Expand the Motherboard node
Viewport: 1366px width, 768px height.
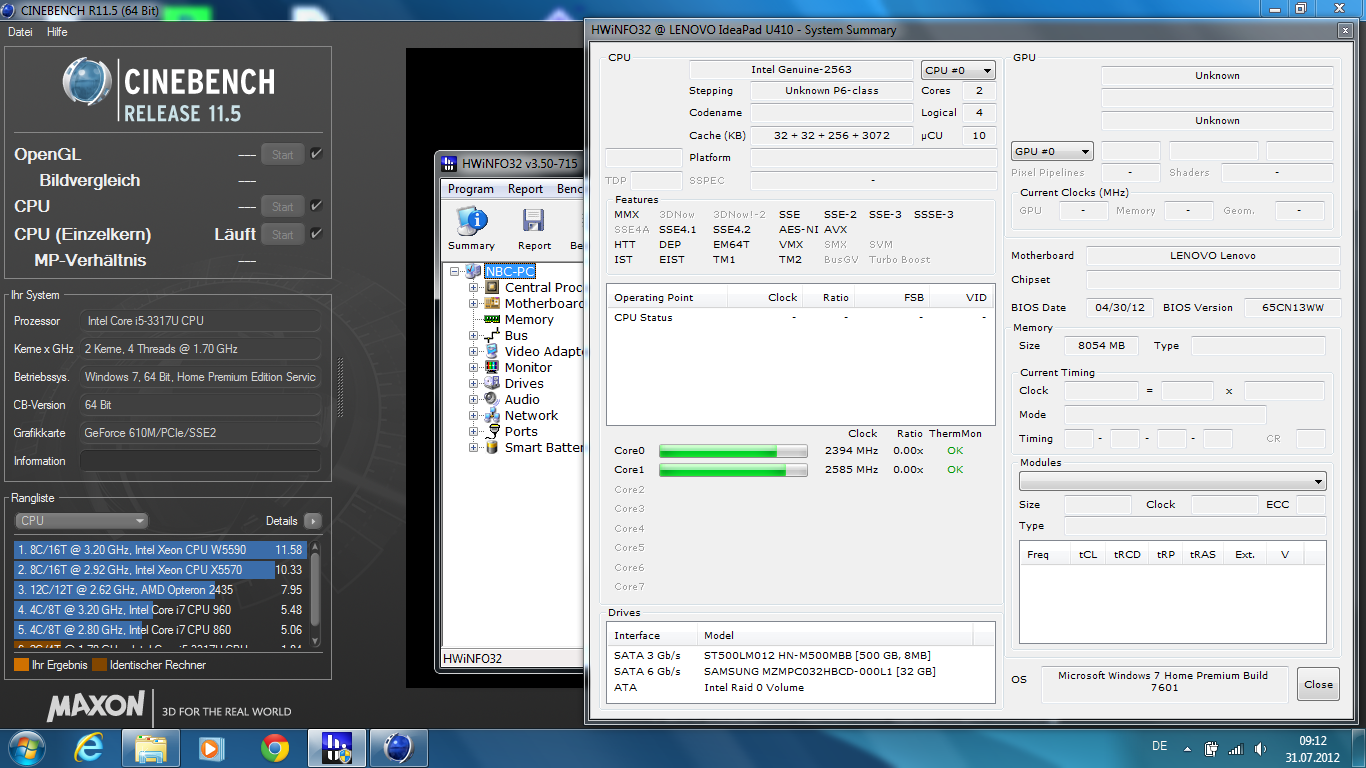(x=474, y=303)
